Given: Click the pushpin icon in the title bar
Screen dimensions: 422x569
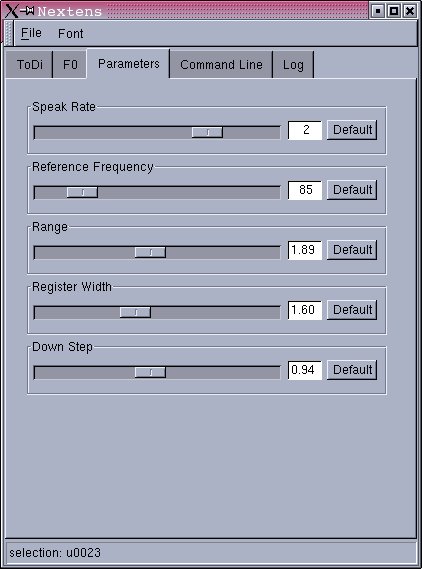Looking at the screenshot, I should tap(27, 11).
